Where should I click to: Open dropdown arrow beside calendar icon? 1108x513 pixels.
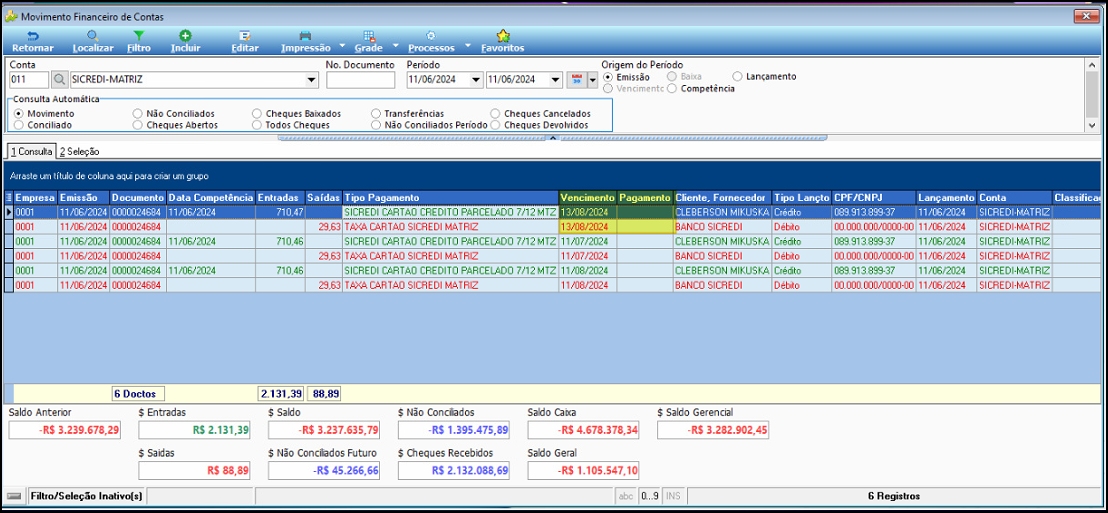tap(592, 81)
